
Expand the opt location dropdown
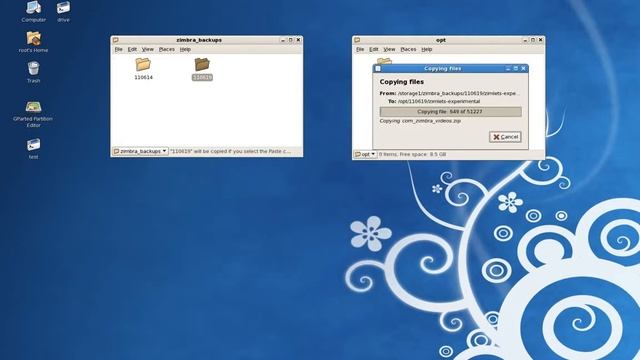click(x=365, y=154)
